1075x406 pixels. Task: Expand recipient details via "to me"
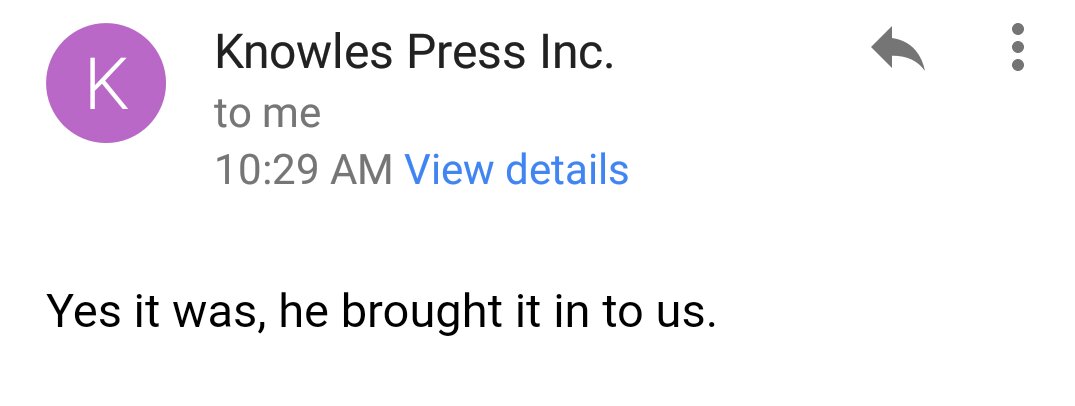click(267, 113)
